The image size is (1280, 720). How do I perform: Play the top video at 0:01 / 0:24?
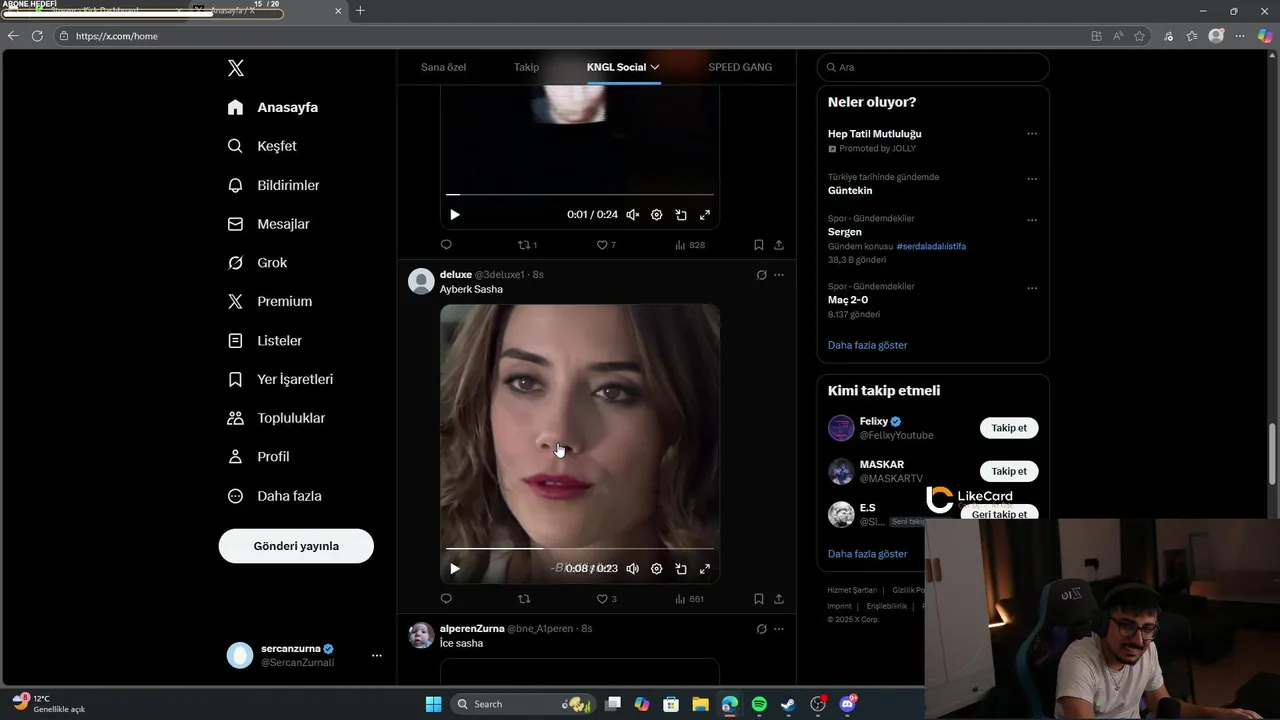(455, 215)
